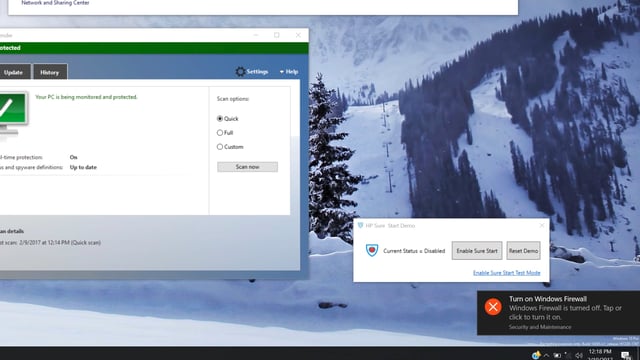The width and height of the screenshot is (640, 360).
Task: Click 'Your PC is being monitored and protected.' text
Action: tap(86, 97)
